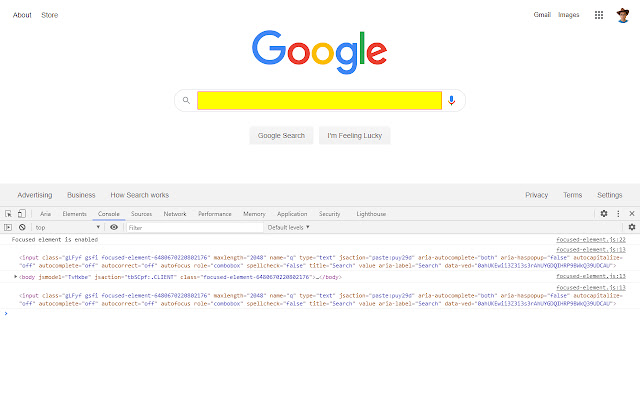Open the Store link
Image resolution: width=640 pixels, height=400 pixels.
tap(49, 15)
